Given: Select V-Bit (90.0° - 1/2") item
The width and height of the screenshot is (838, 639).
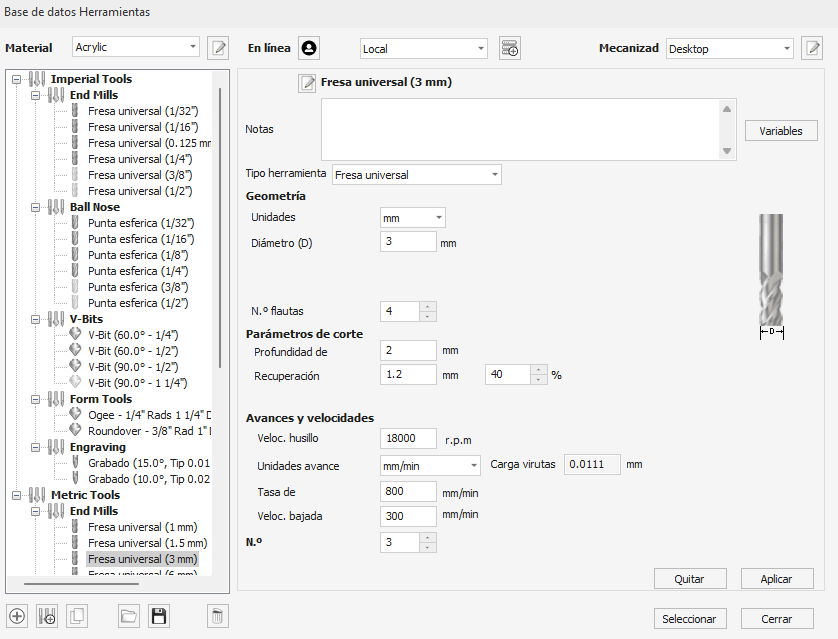Looking at the screenshot, I should pos(133,367).
